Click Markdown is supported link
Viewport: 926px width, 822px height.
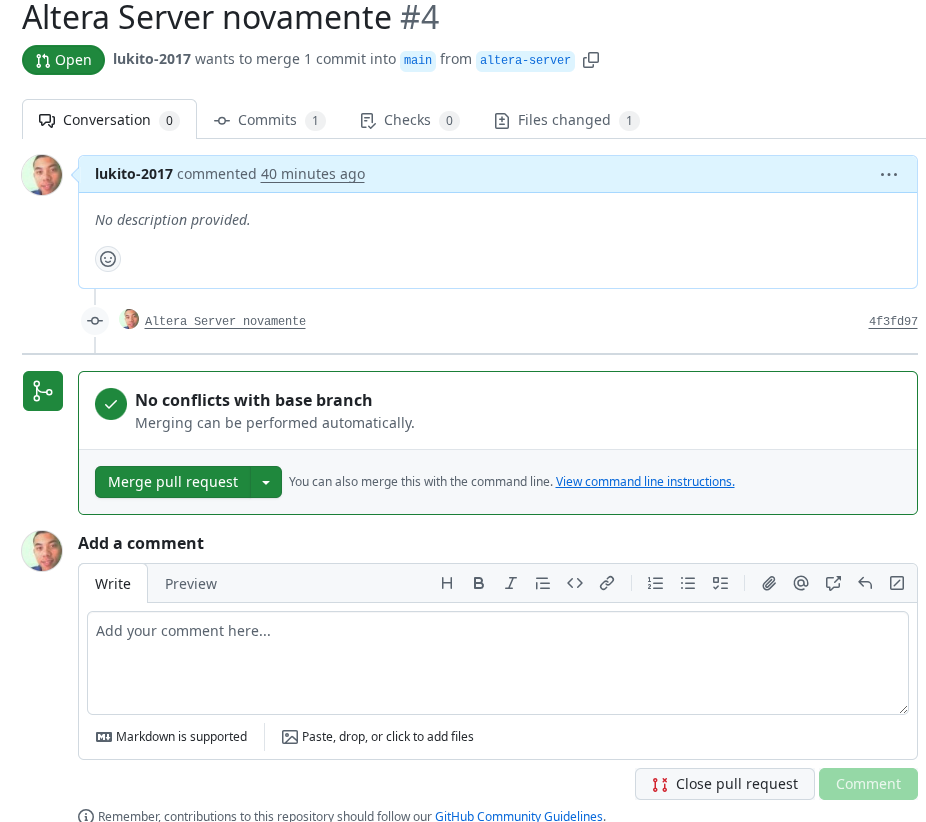pyautogui.click(x=171, y=737)
